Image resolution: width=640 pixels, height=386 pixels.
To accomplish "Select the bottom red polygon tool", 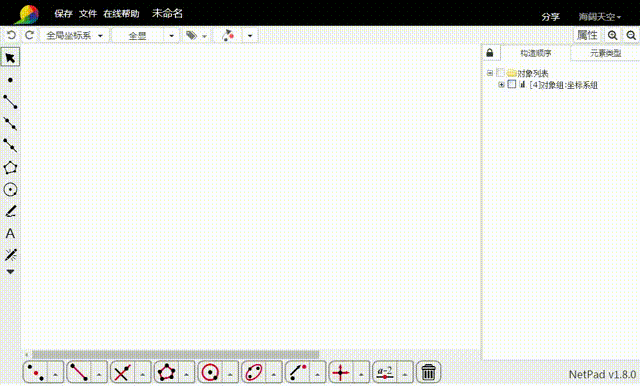I will 167,372.
